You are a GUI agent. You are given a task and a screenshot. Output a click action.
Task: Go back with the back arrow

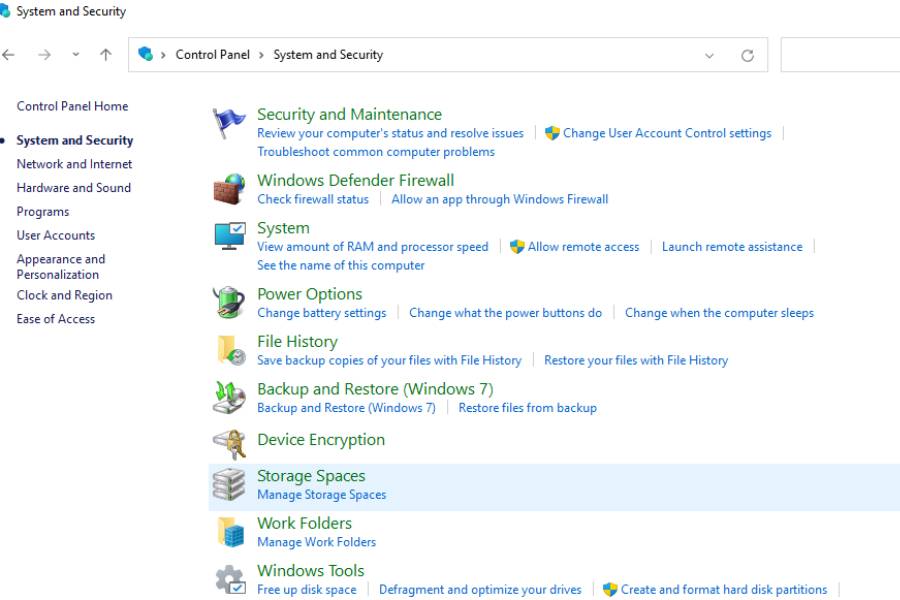pos(9,55)
